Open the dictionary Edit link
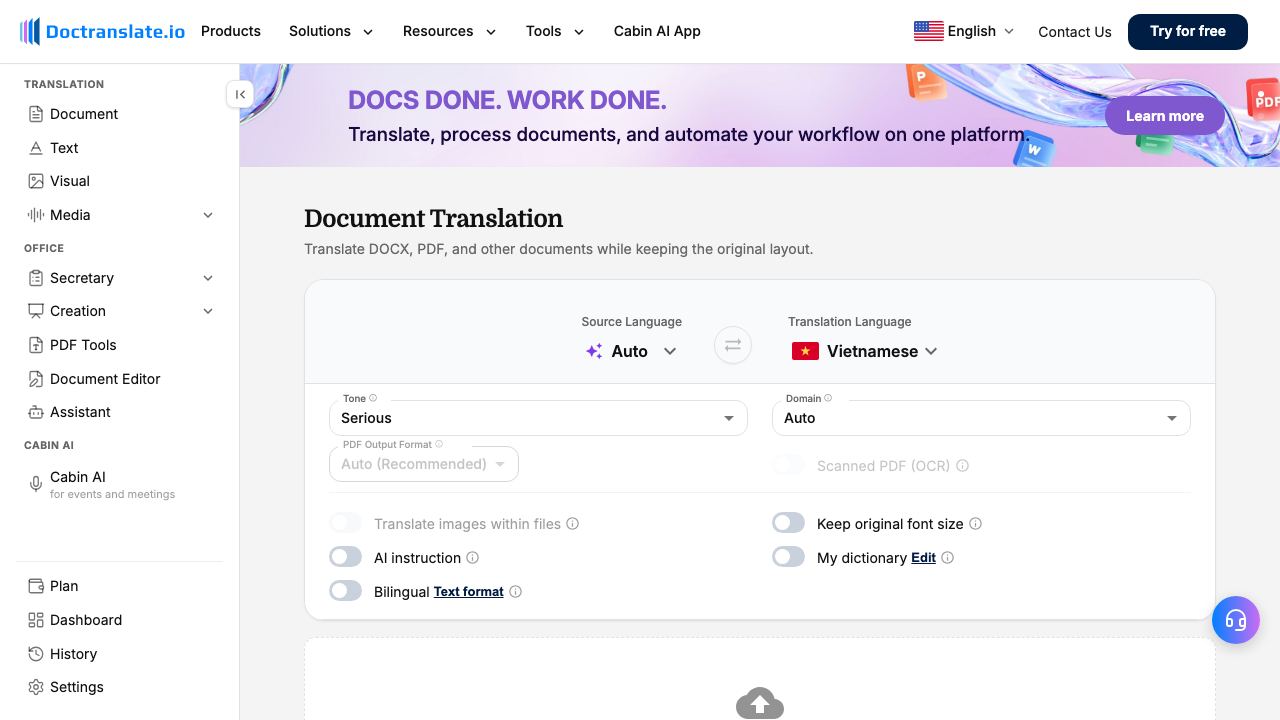This screenshot has width=1280, height=720. point(924,558)
